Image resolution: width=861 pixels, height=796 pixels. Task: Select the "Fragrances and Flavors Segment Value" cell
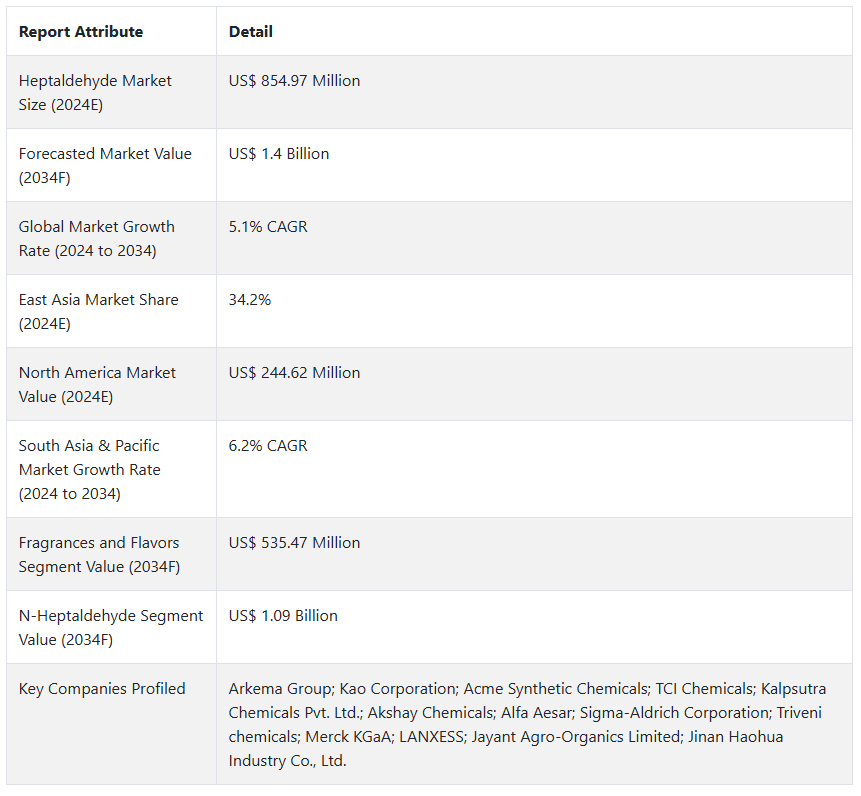coord(99,554)
